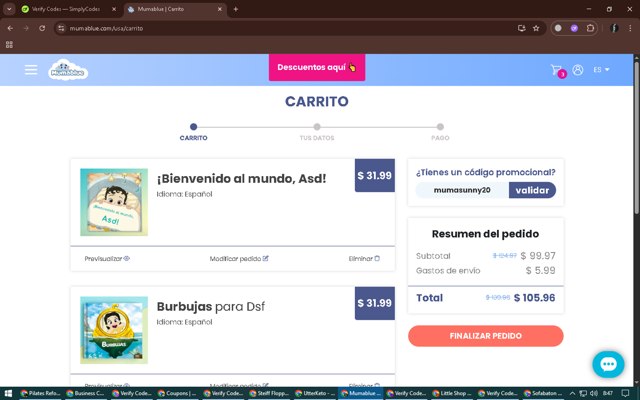The image size is (640, 400).
Task: Select the Carrito step marker
Action: tap(193, 127)
